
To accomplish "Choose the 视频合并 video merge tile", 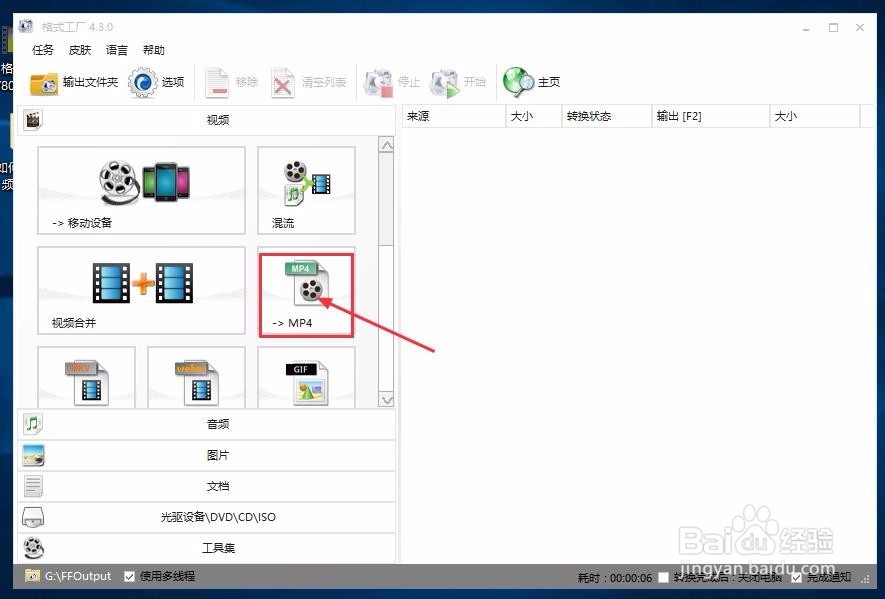I will pyautogui.click(x=141, y=290).
